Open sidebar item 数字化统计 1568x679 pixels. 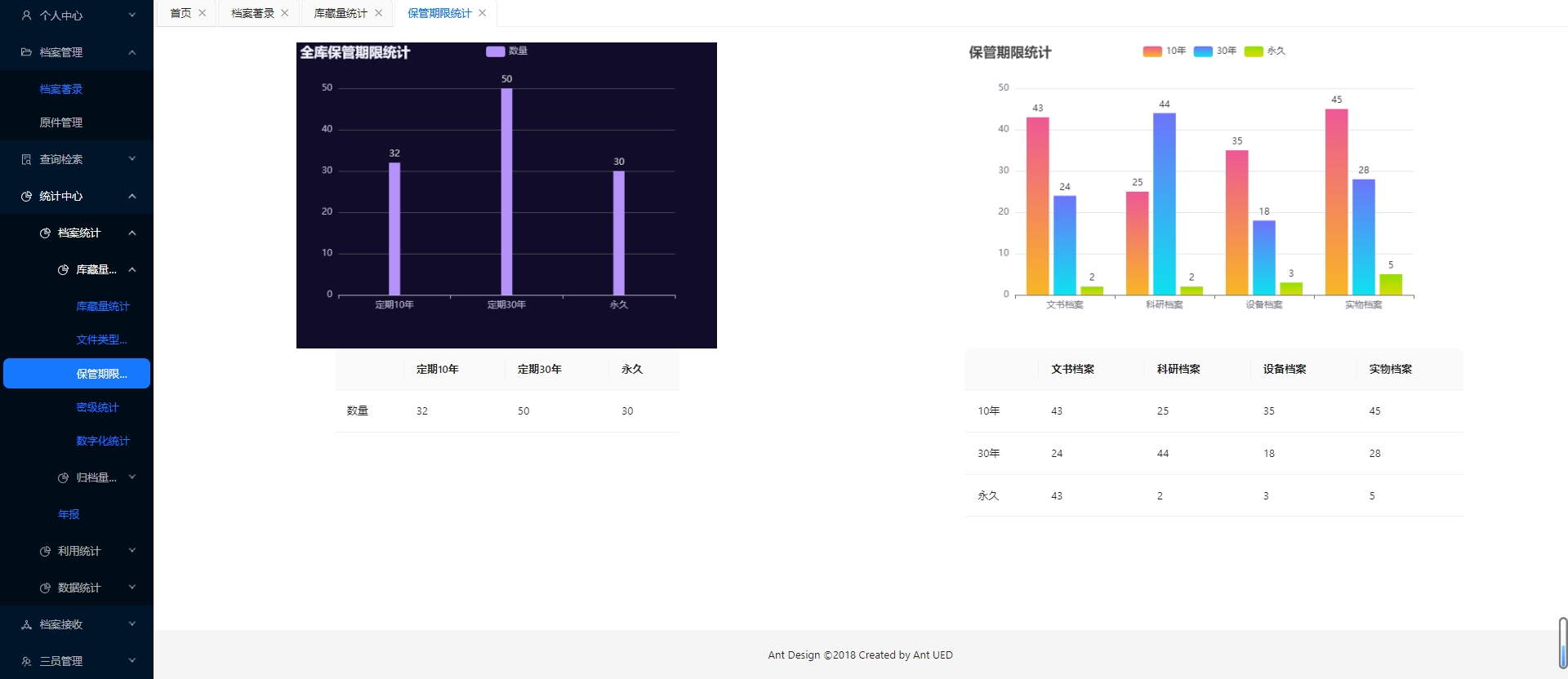click(103, 441)
